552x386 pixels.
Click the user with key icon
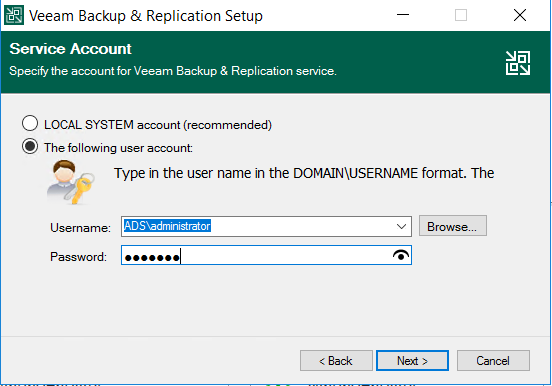pos(71,182)
